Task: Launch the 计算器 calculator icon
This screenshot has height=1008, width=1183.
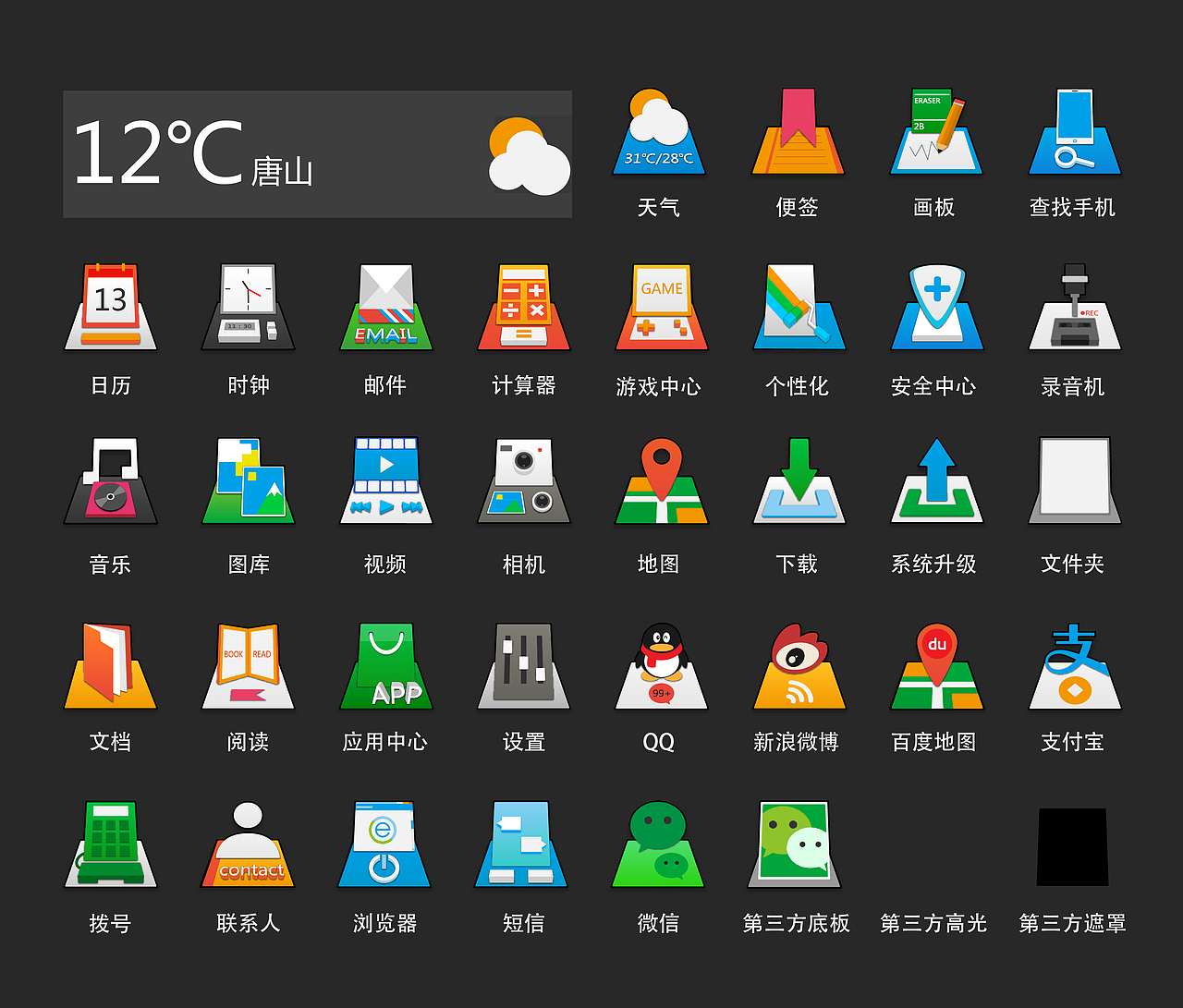Action: coord(524,307)
